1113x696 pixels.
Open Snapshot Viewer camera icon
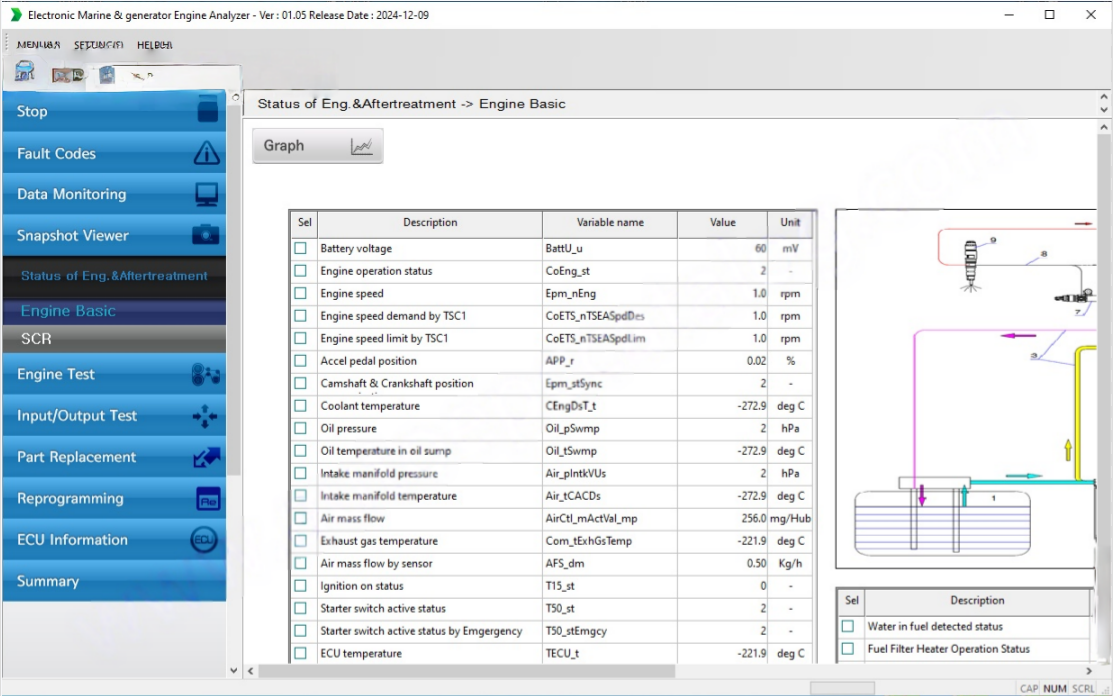(205, 236)
